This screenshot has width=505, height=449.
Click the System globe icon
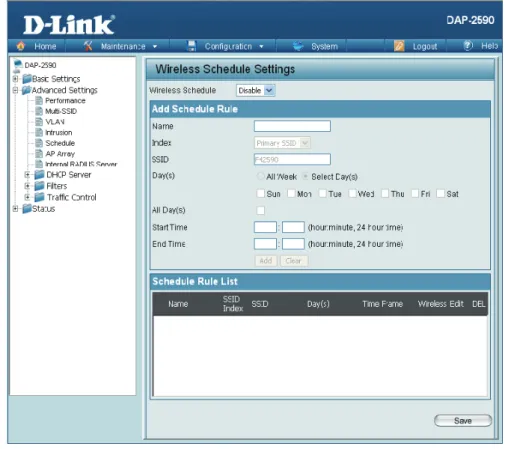[298, 46]
